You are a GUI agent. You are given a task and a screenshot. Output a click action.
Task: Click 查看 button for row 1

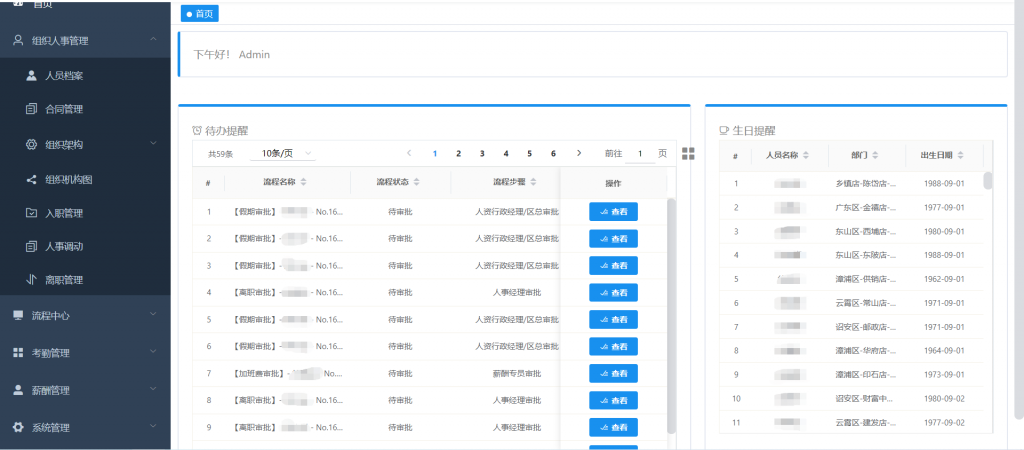pos(613,211)
